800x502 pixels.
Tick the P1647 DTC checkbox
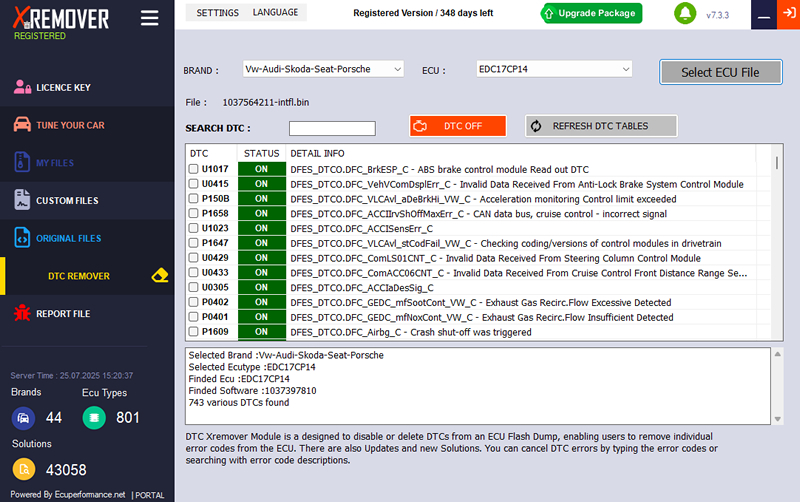click(x=193, y=243)
